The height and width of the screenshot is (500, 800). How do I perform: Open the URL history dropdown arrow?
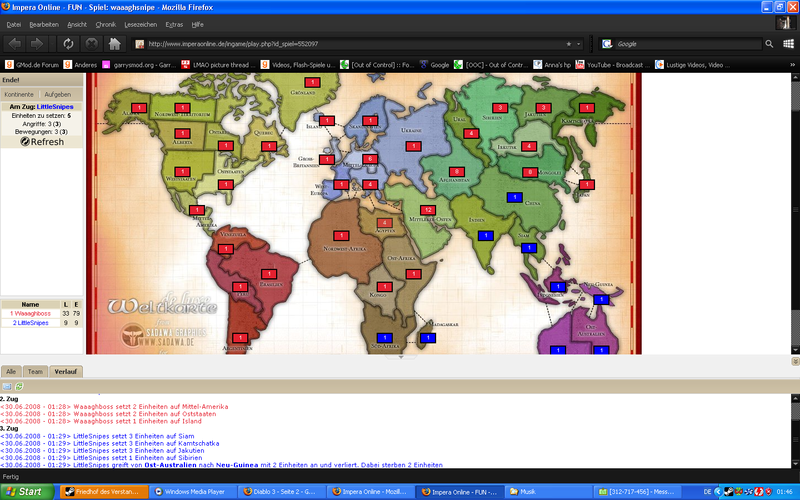click(579, 44)
